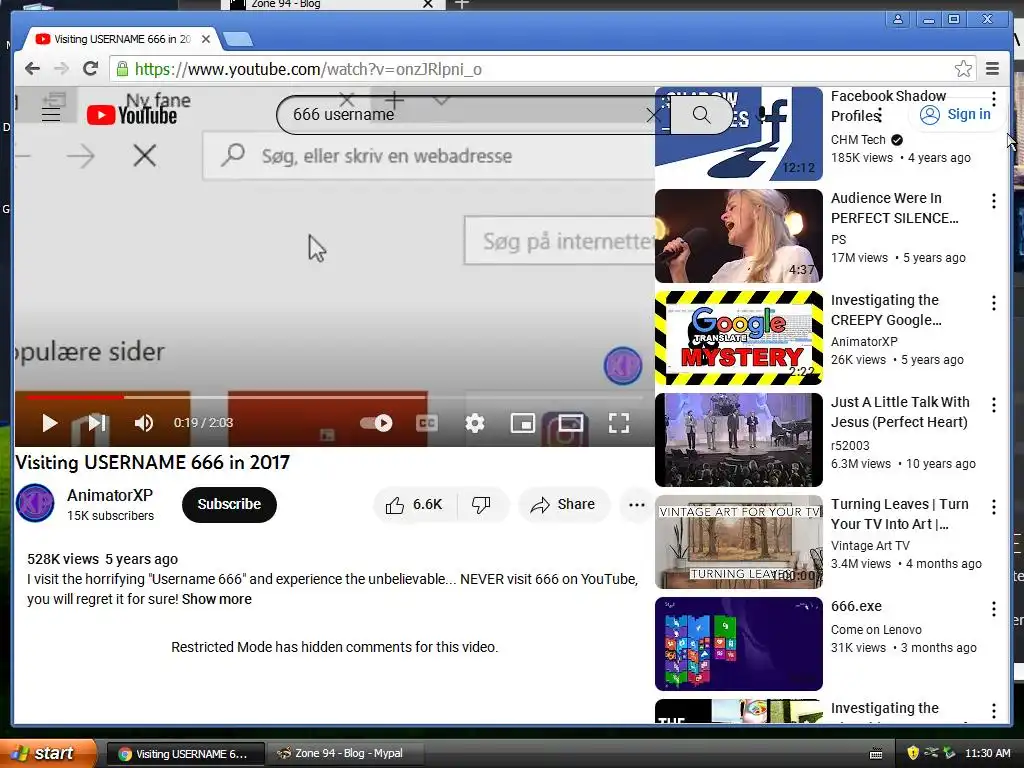Close the Visiting USERNAME 666 tab
Image resolution: width=1024 pixels, height=768 pixels.
pyautogui.click(x=206, y=39)
